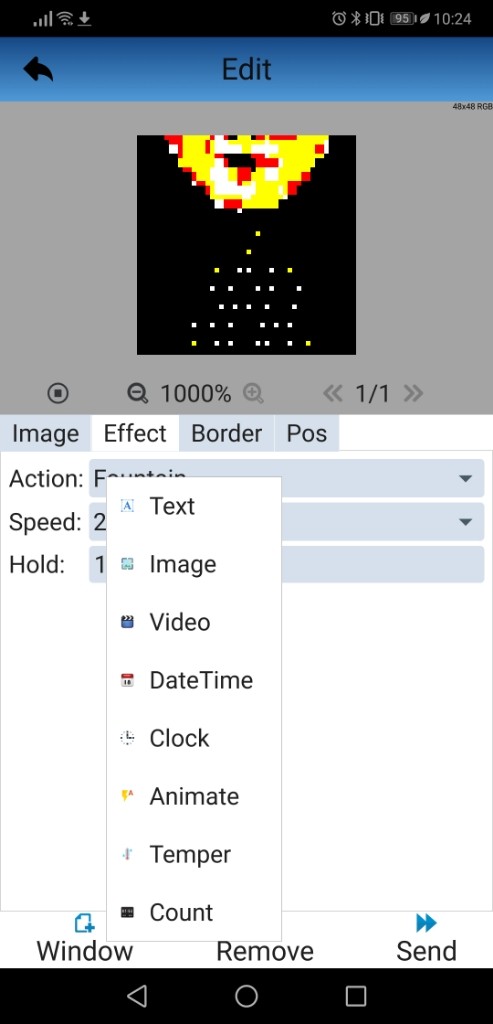This screenshot has width=493, height=1024.
Task: Tap the Send double-arrow icon
Action: 426,923
